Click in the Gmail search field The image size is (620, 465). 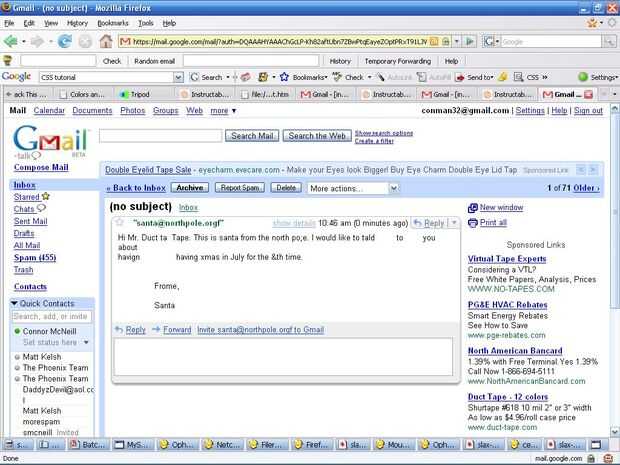pyautogui.click(x=161, y=136)
